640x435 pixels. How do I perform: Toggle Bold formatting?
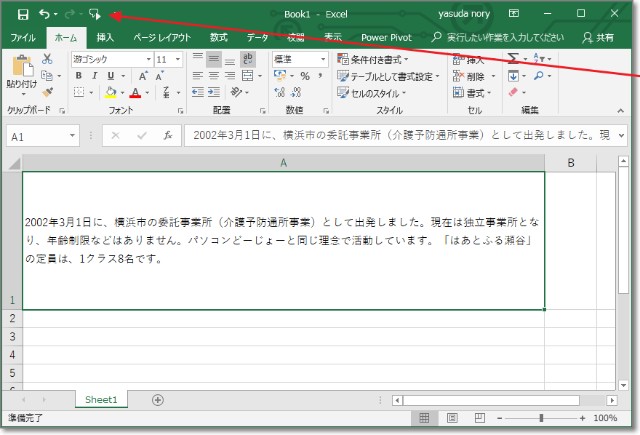coord(79,76)
